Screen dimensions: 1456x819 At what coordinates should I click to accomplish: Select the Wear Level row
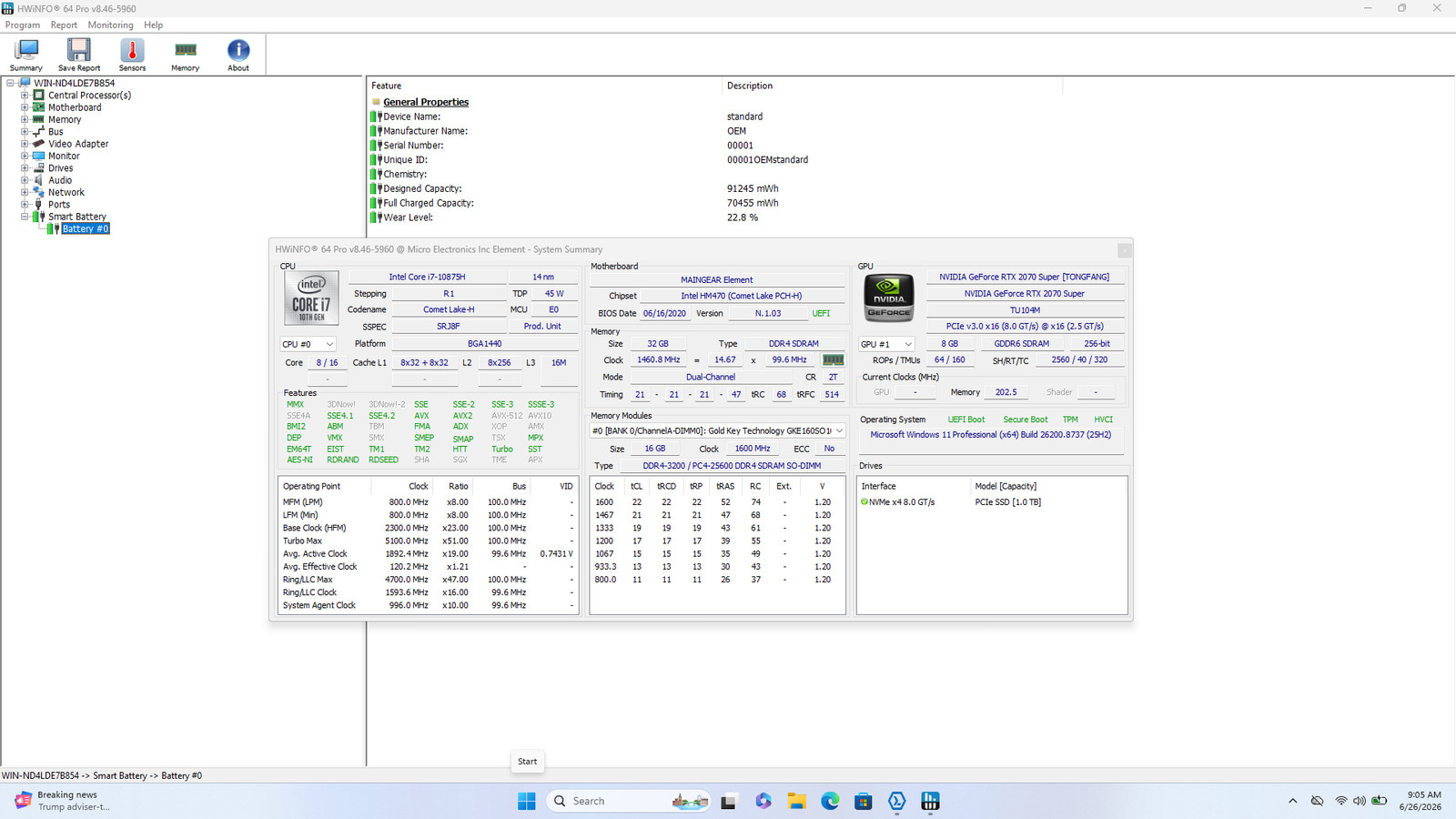tap(714, 217)
